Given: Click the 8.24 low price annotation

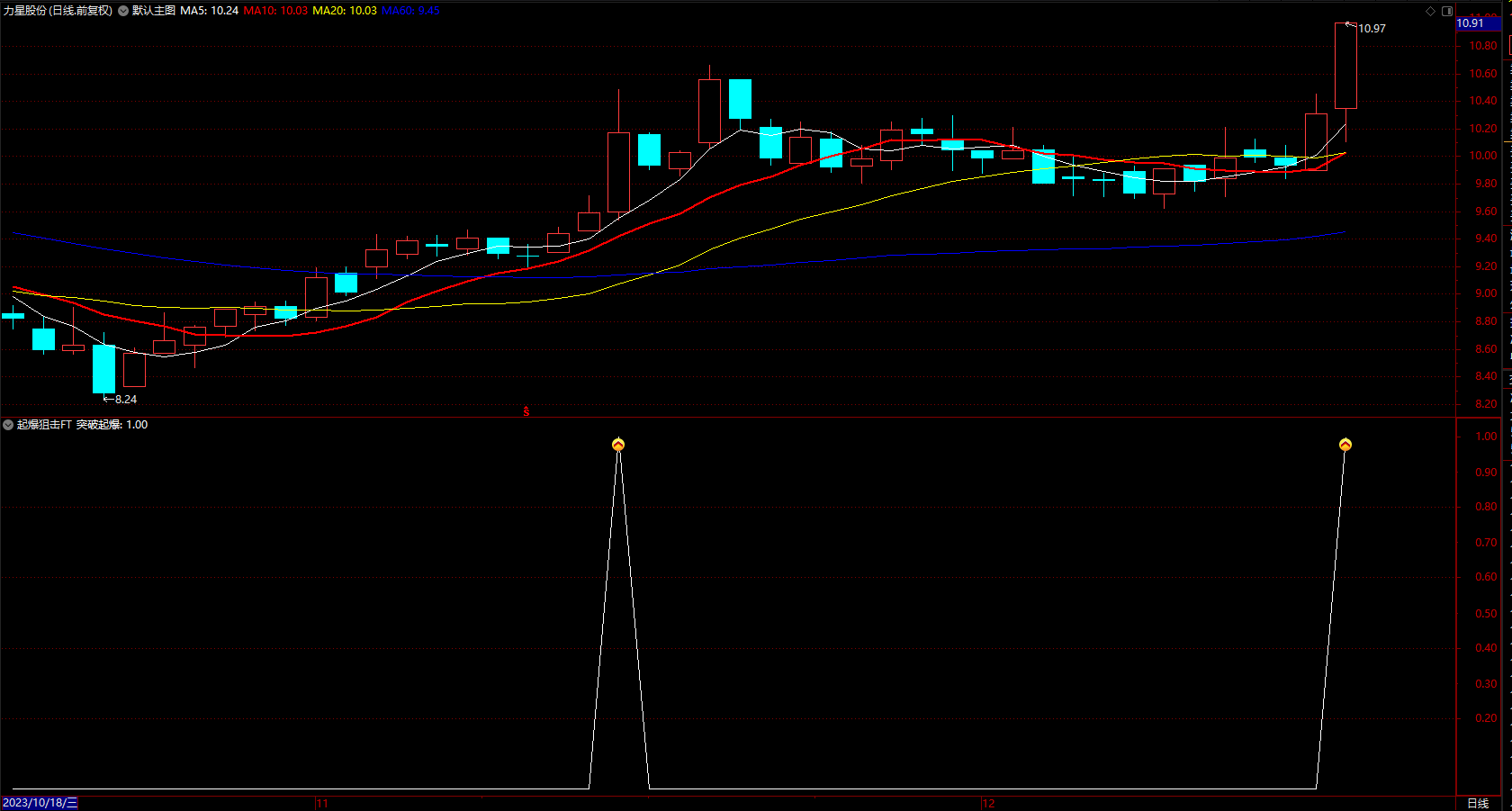Looking at the screenshot, I should click(x=126, y=400).
